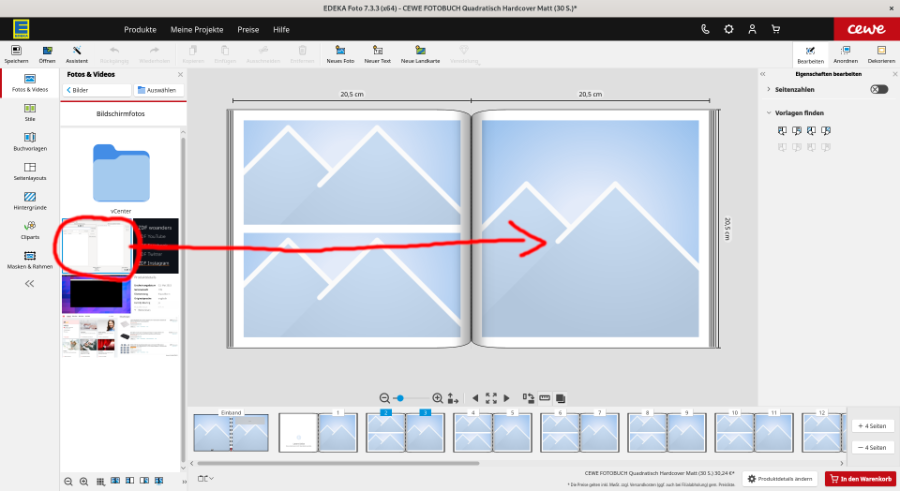
Task: Click the top-left page photo placeholder
Action: tap(352, 172)
